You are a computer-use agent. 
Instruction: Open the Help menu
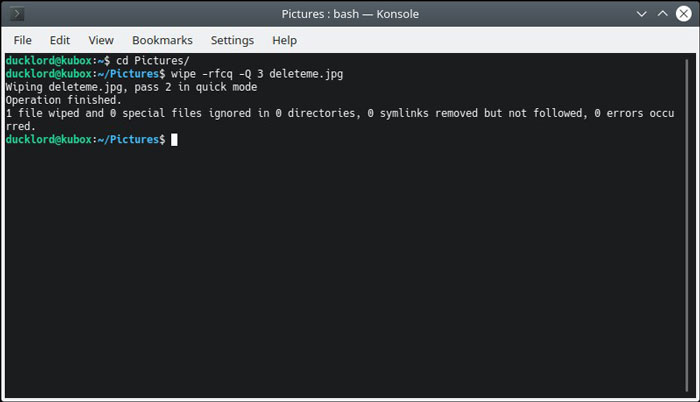click(284, 40)
